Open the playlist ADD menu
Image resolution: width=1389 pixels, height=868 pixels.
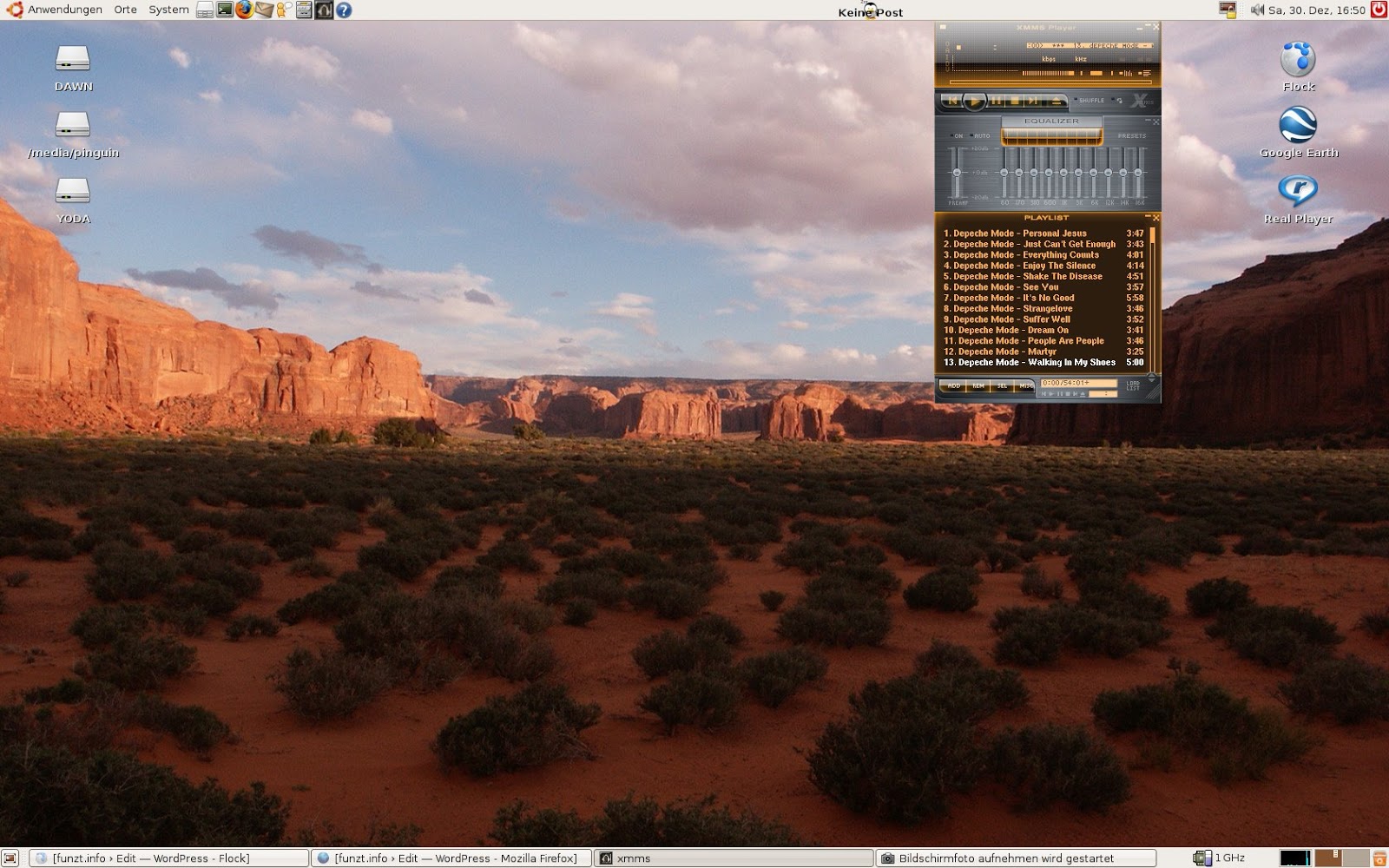click(953, 385)
